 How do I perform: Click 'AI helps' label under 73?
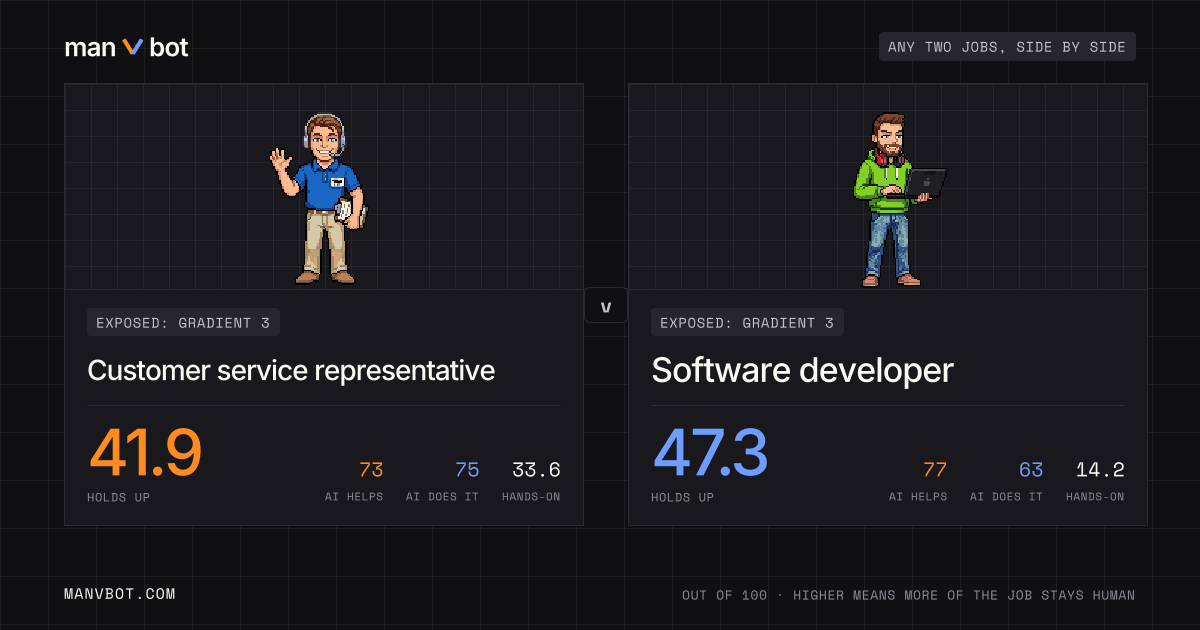click(354, 497)
